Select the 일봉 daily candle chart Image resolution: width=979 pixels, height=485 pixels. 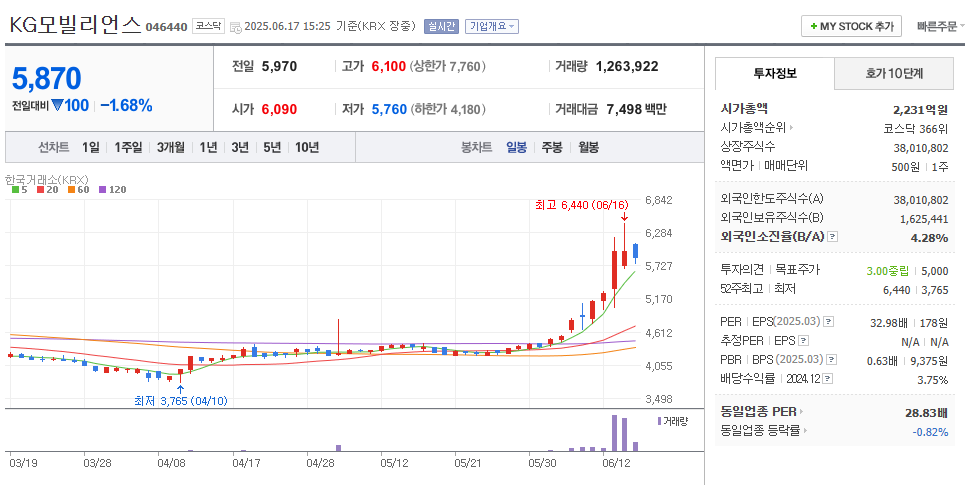(516, 147)
